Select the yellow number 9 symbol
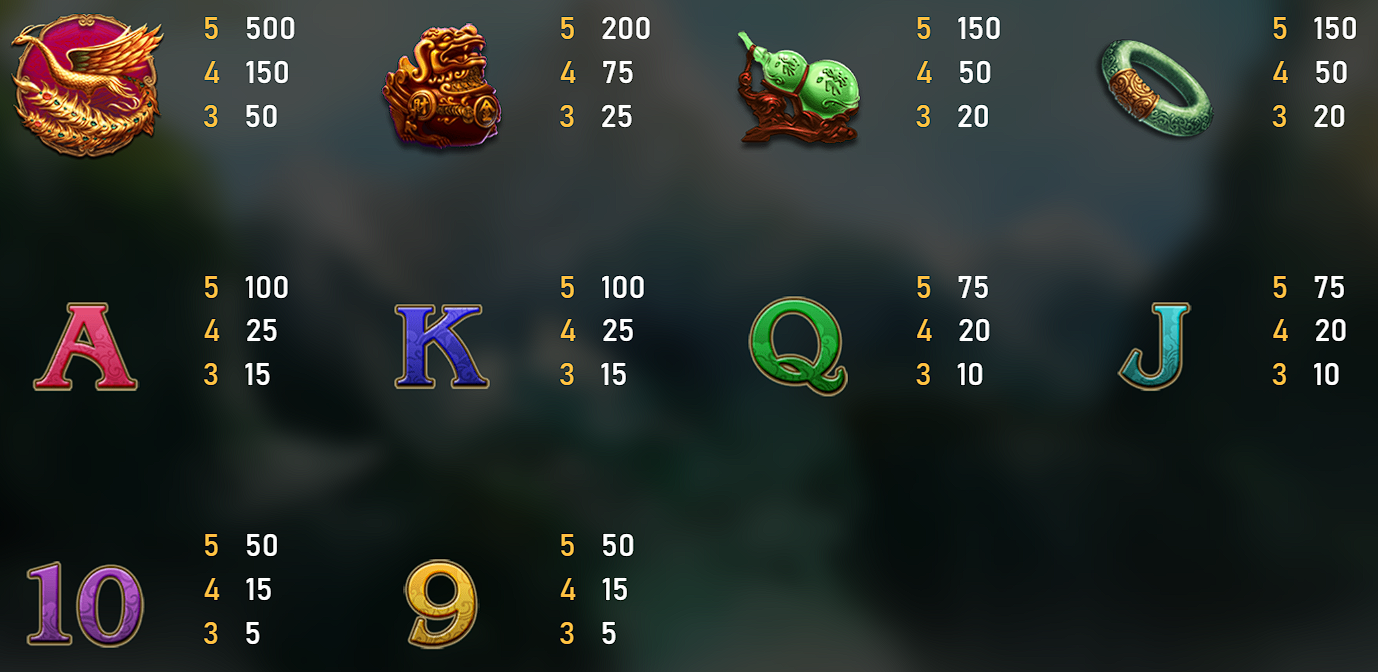This screenshot has width=1378, height=672. coord(441,603)
